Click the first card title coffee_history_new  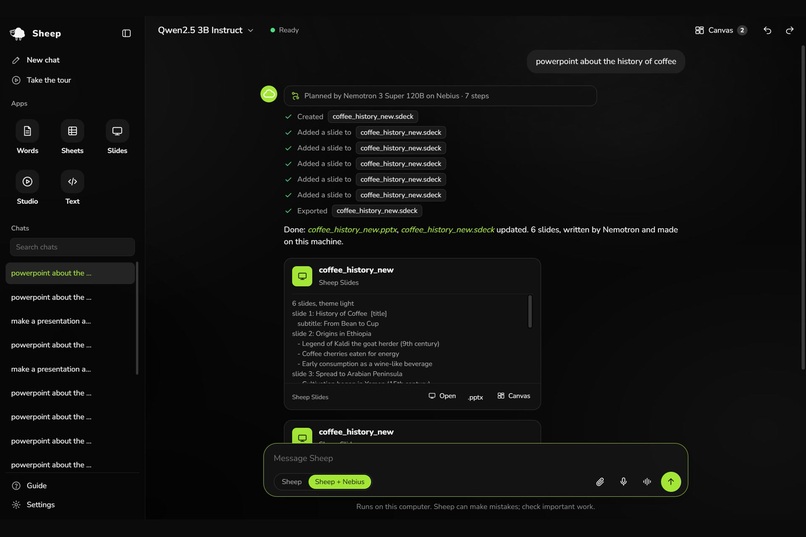pyautogui.click(x=356, y=270)
